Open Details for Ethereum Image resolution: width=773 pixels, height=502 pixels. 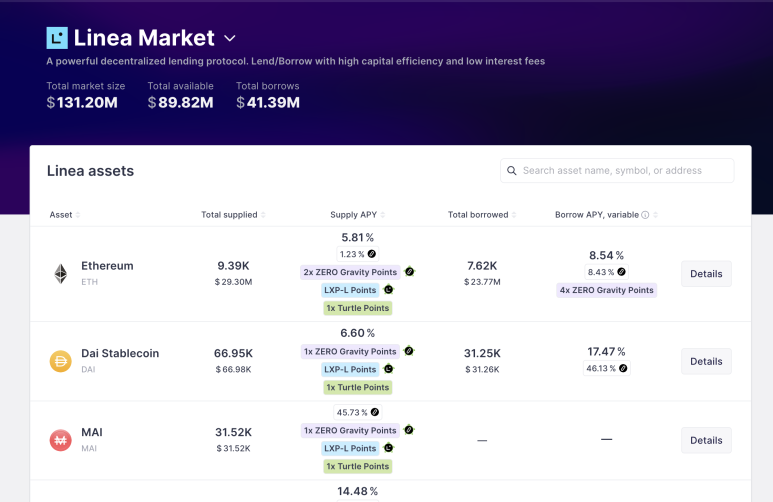[x=706, y=274]
